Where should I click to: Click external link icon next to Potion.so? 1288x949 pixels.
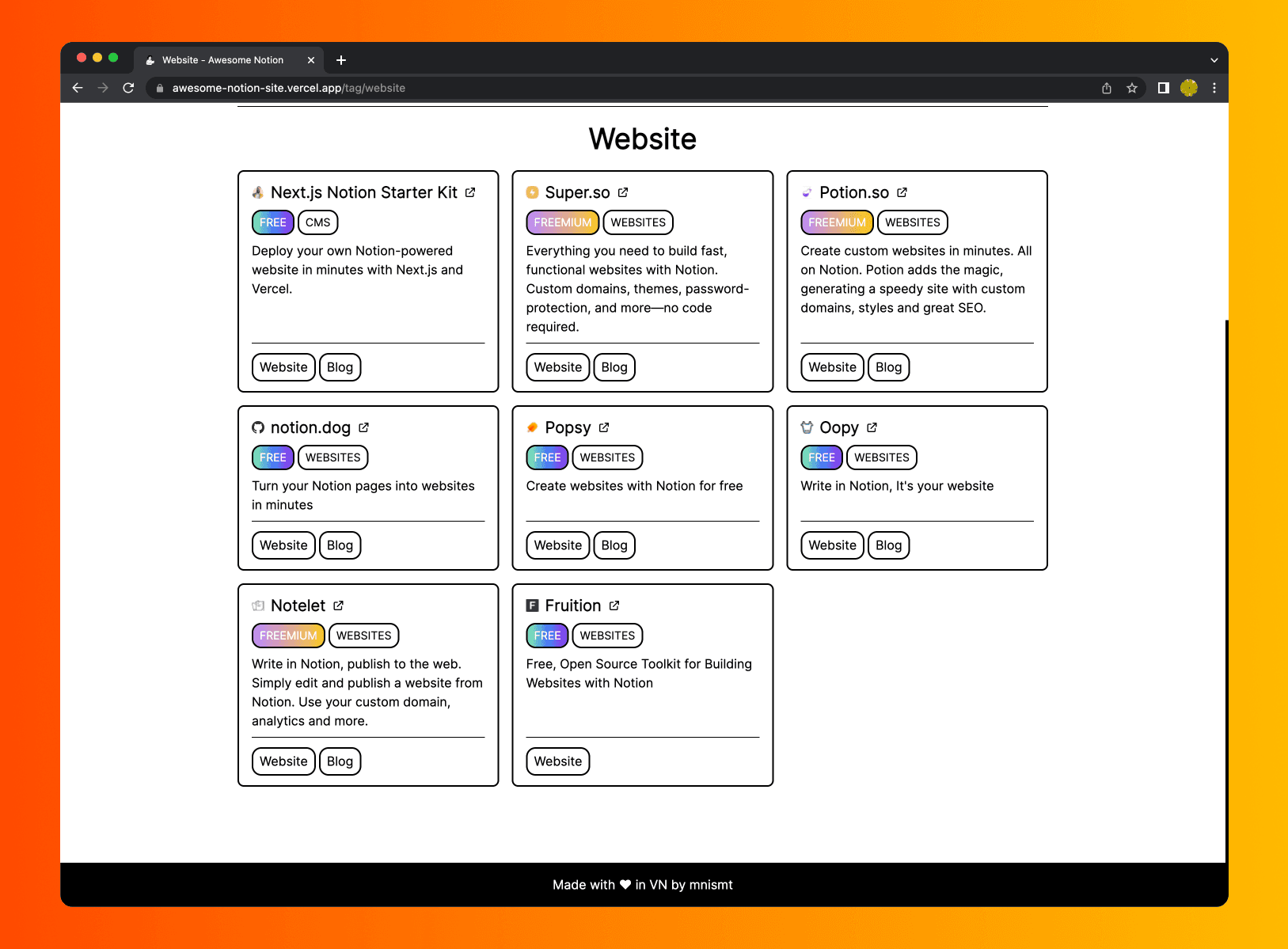tap(902, 192)
